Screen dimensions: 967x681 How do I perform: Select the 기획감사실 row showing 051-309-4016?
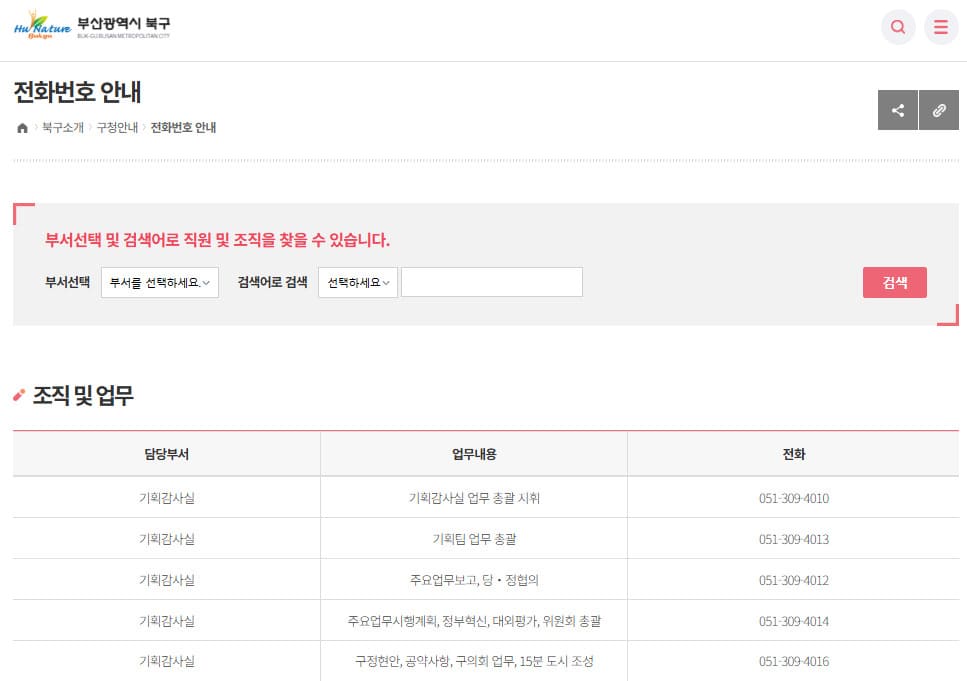[x=165, y=661]
